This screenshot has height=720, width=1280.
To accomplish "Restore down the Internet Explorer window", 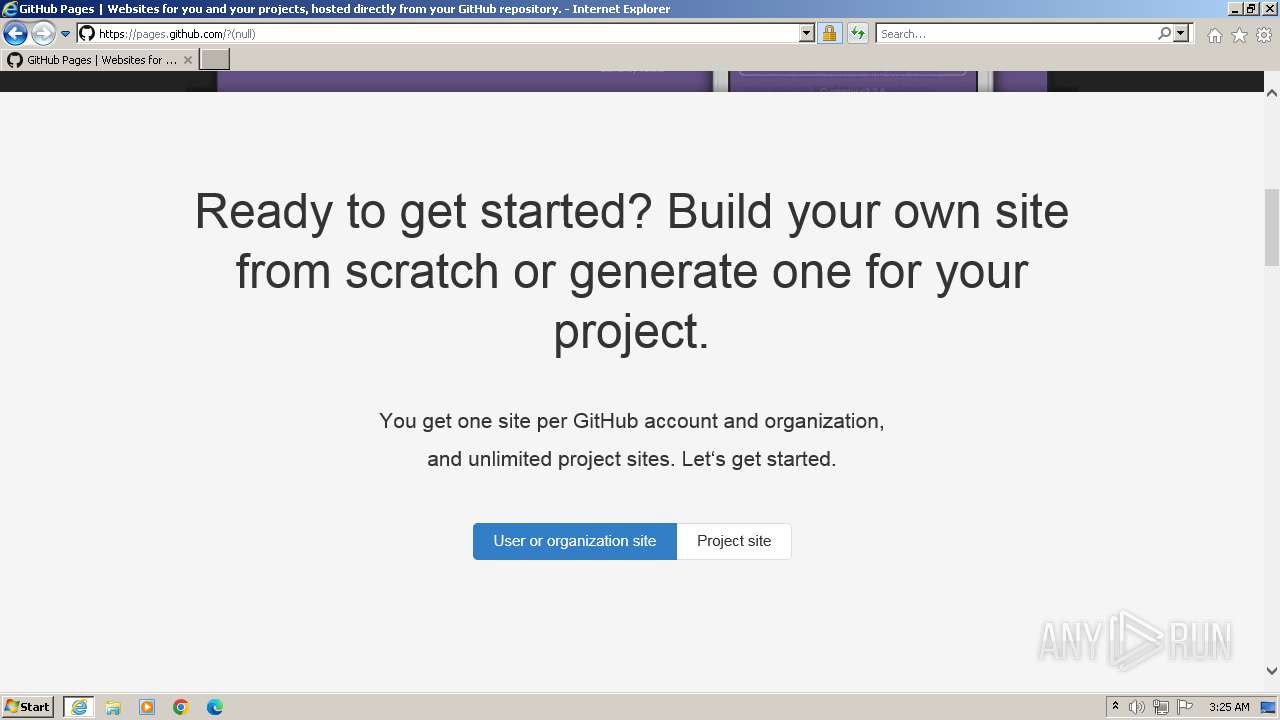I will click(1252, 9).
